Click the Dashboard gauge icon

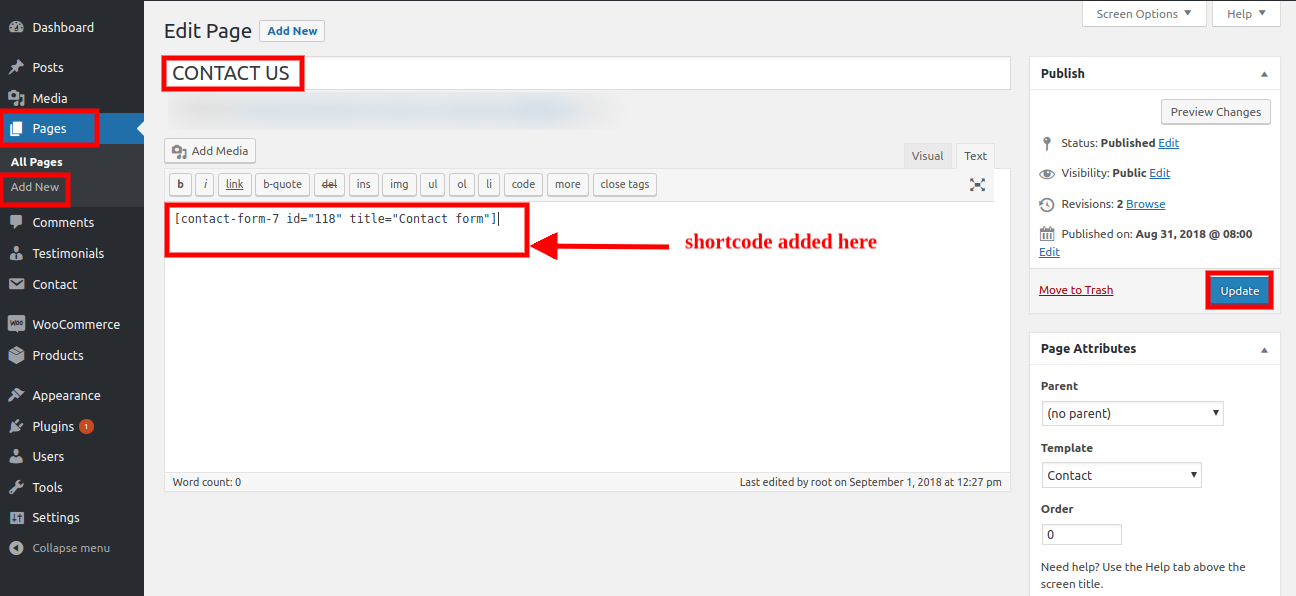(x=16, y=28)
